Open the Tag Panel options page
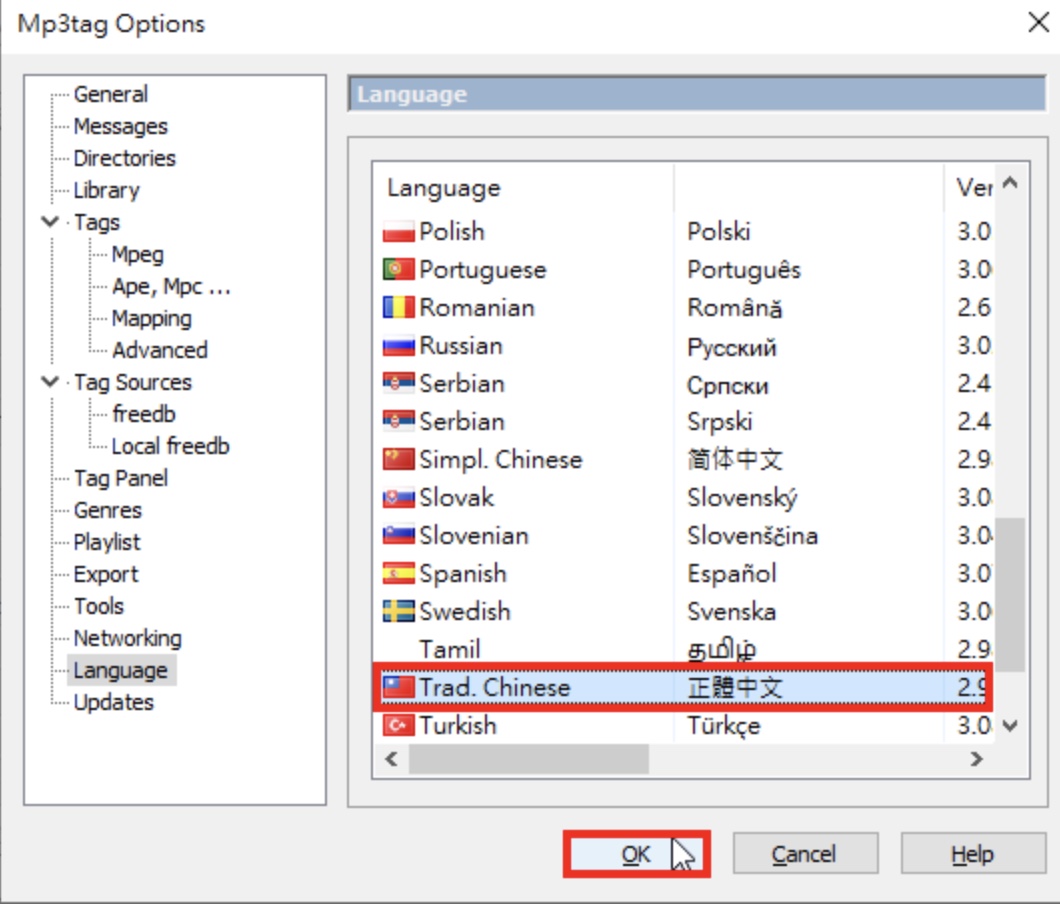Viewport: 1060px width, 912px height. point(121,479)
